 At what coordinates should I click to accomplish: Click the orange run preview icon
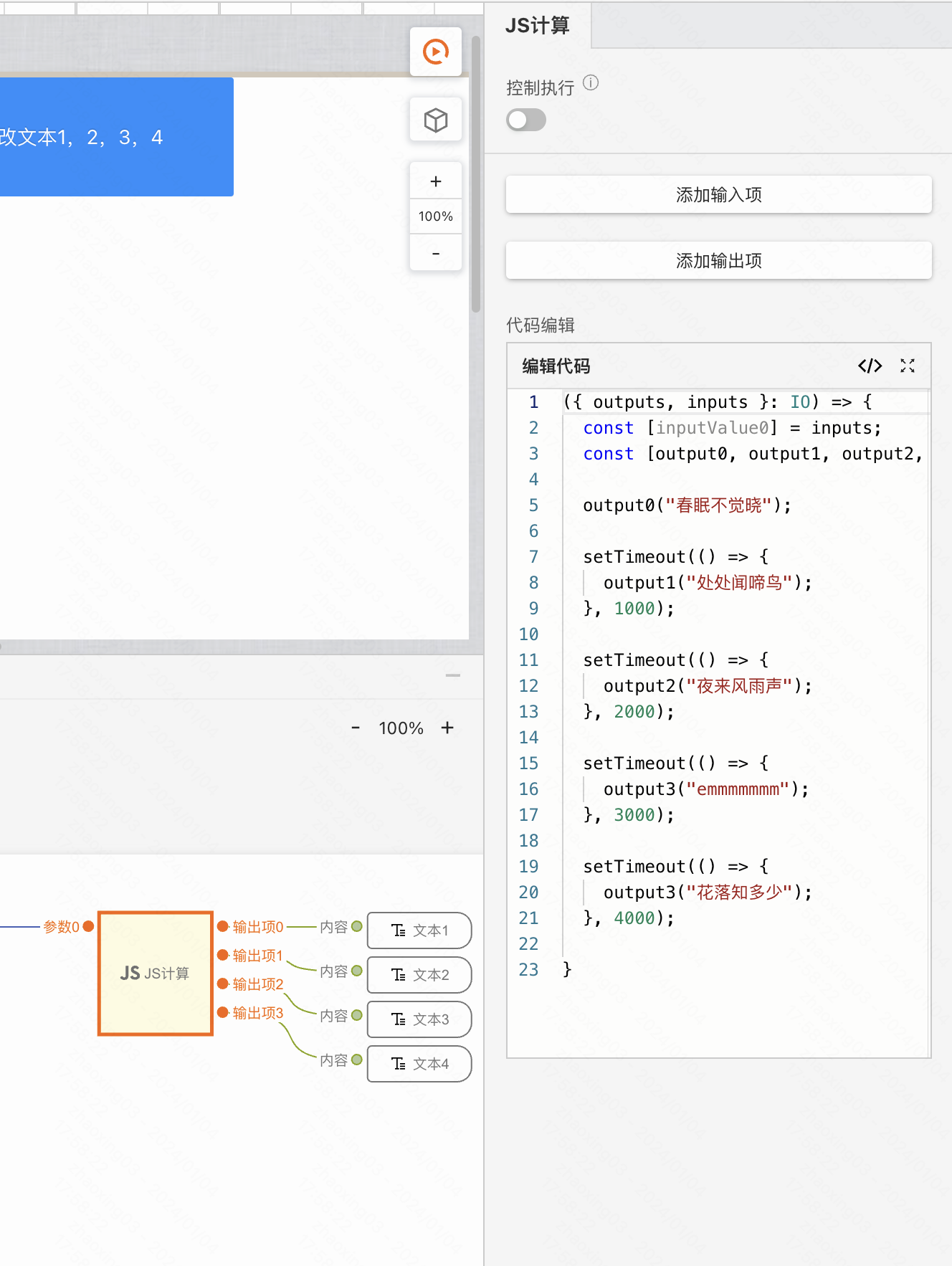(x=436, y=52)
